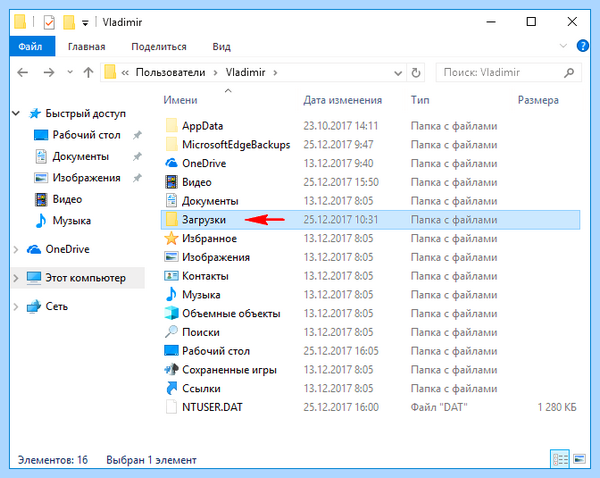Select Этот компьютер in the sidebar
The height and width of the screenshot is (478, 600).
point(85,278)
